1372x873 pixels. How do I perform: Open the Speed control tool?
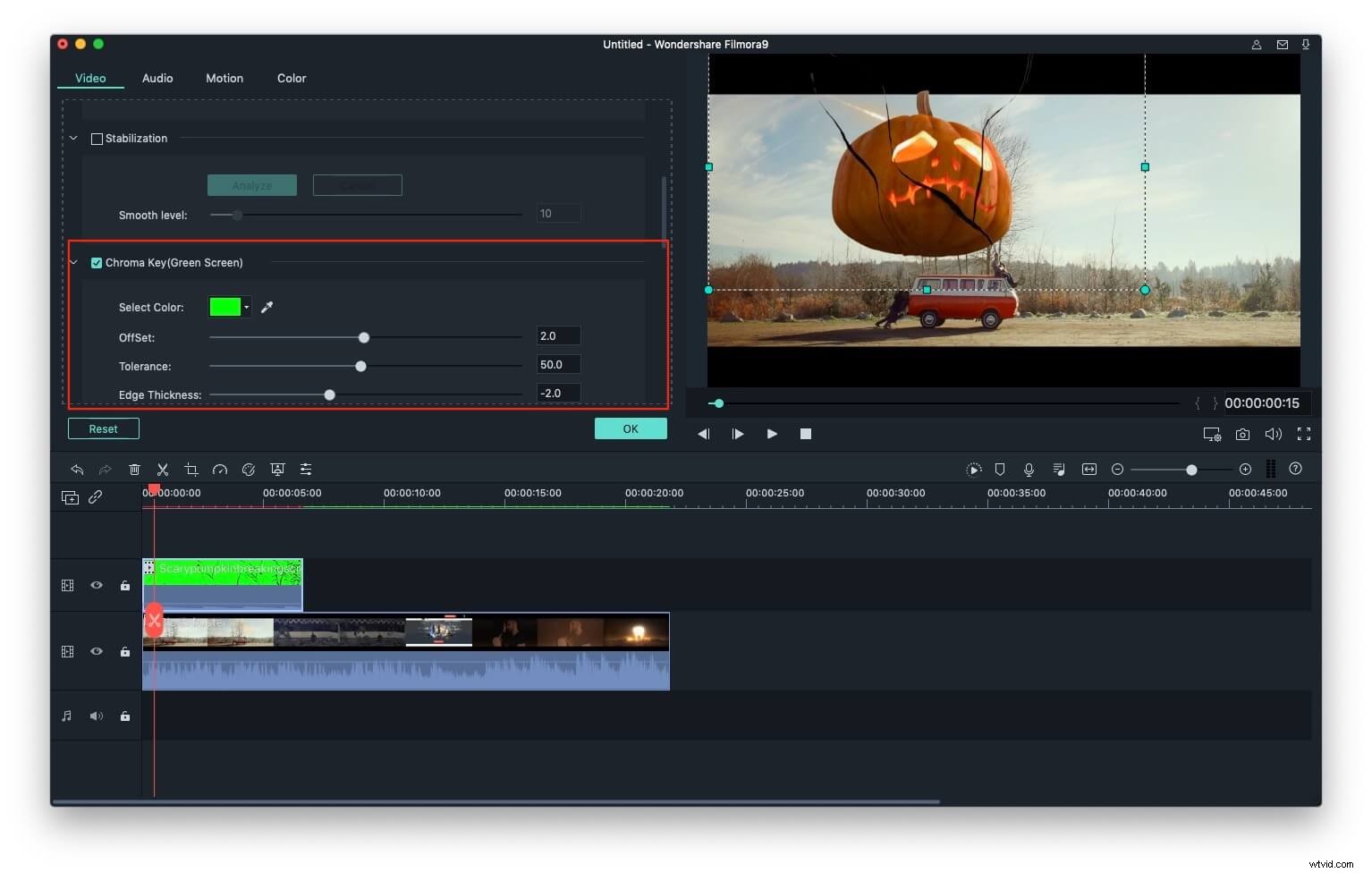(x=220, y=469)
